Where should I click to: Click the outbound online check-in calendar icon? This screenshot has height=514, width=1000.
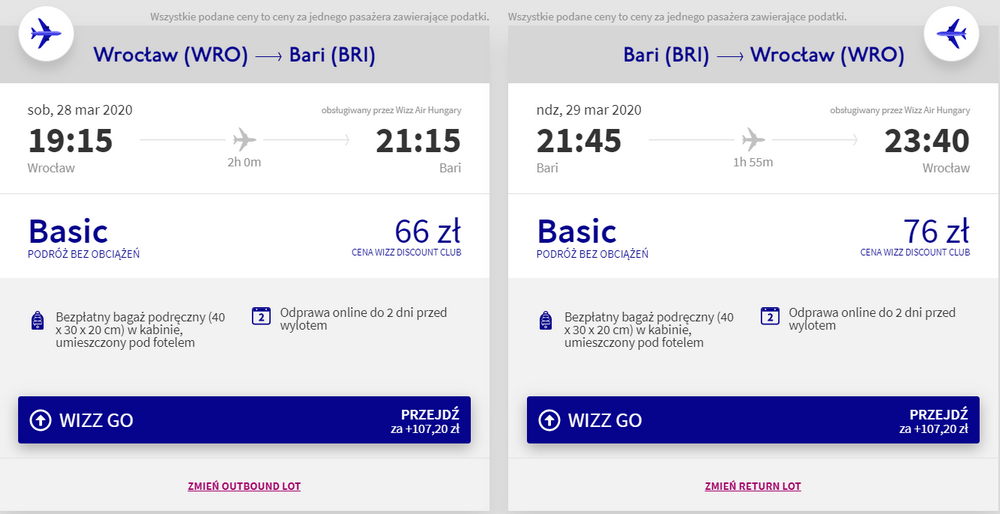coord(262,316)
